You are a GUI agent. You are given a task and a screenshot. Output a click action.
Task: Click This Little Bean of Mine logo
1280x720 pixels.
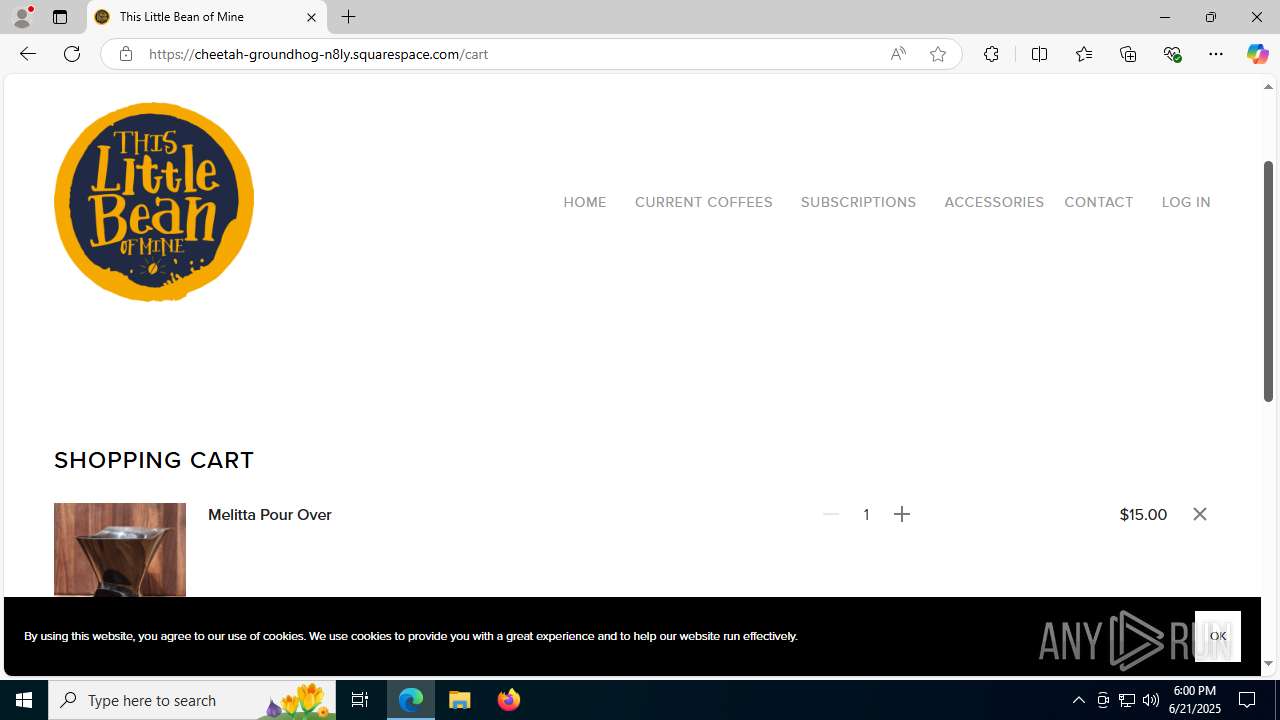[x=154, y=201]
